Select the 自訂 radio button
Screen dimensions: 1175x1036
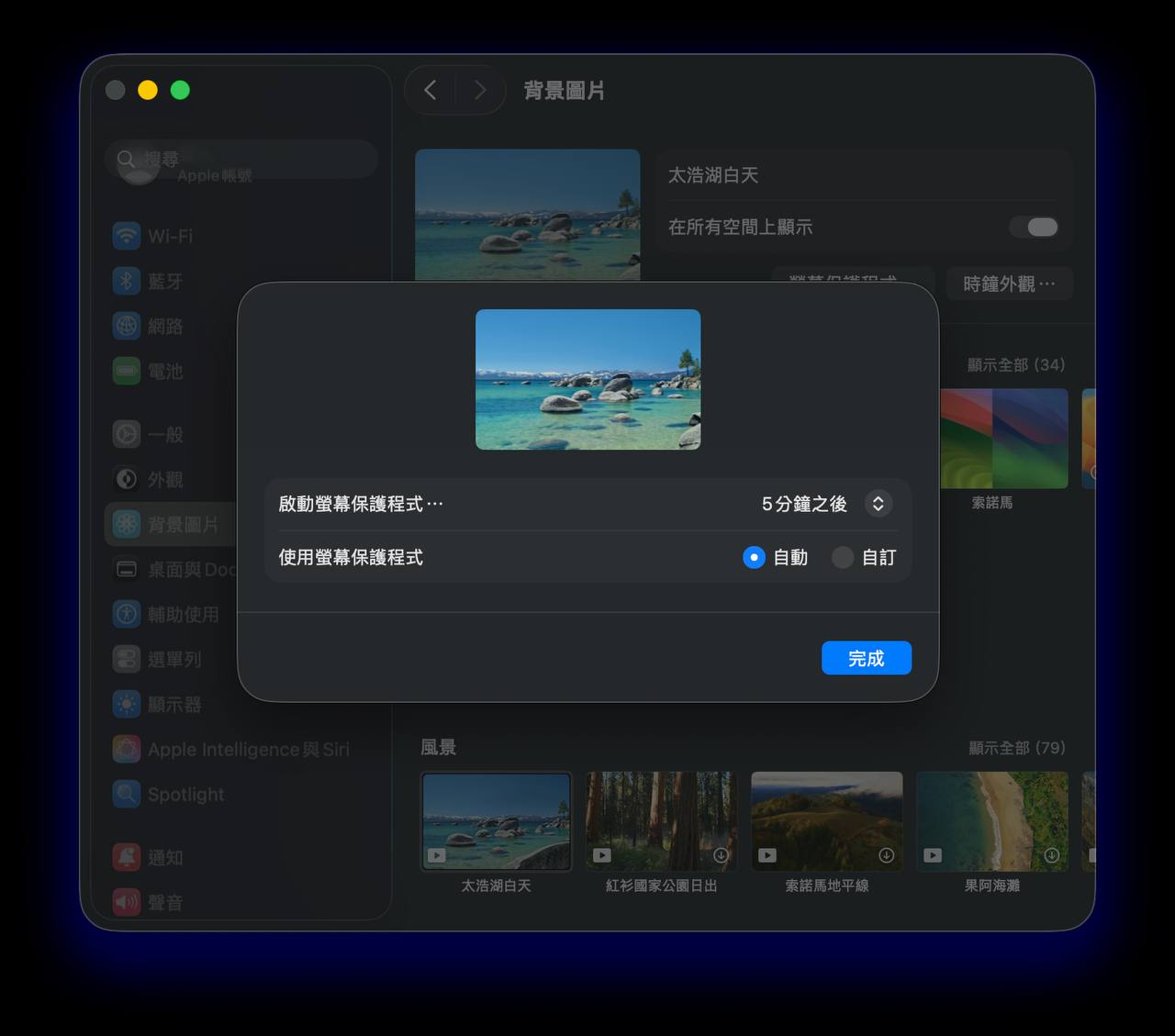[842, 557]
